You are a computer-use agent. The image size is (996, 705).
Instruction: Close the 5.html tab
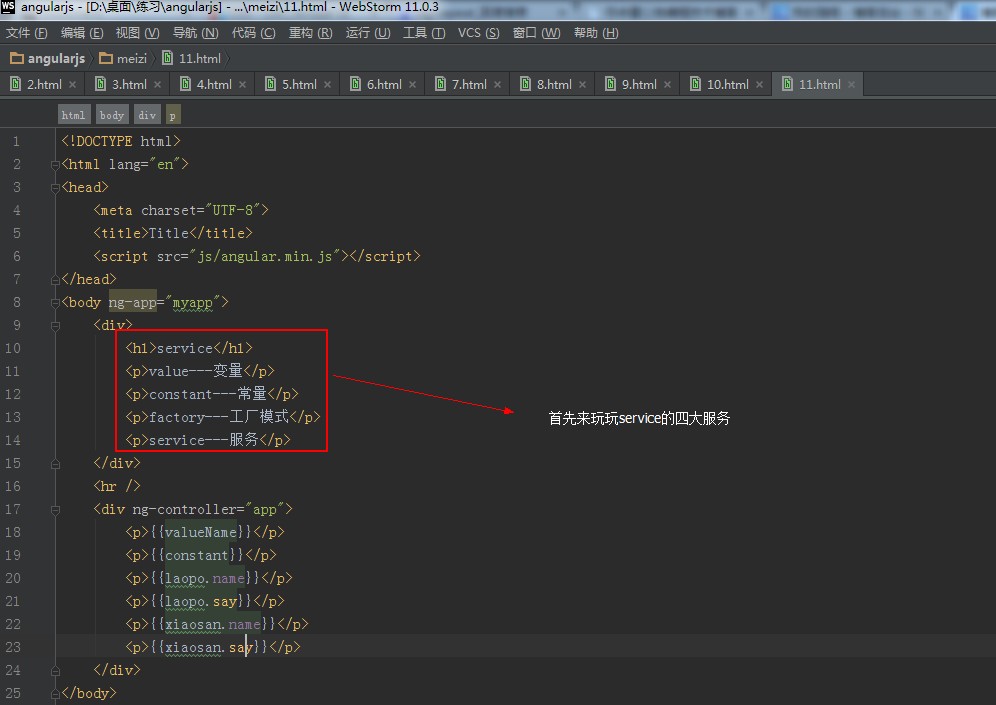tap(328, 84)
